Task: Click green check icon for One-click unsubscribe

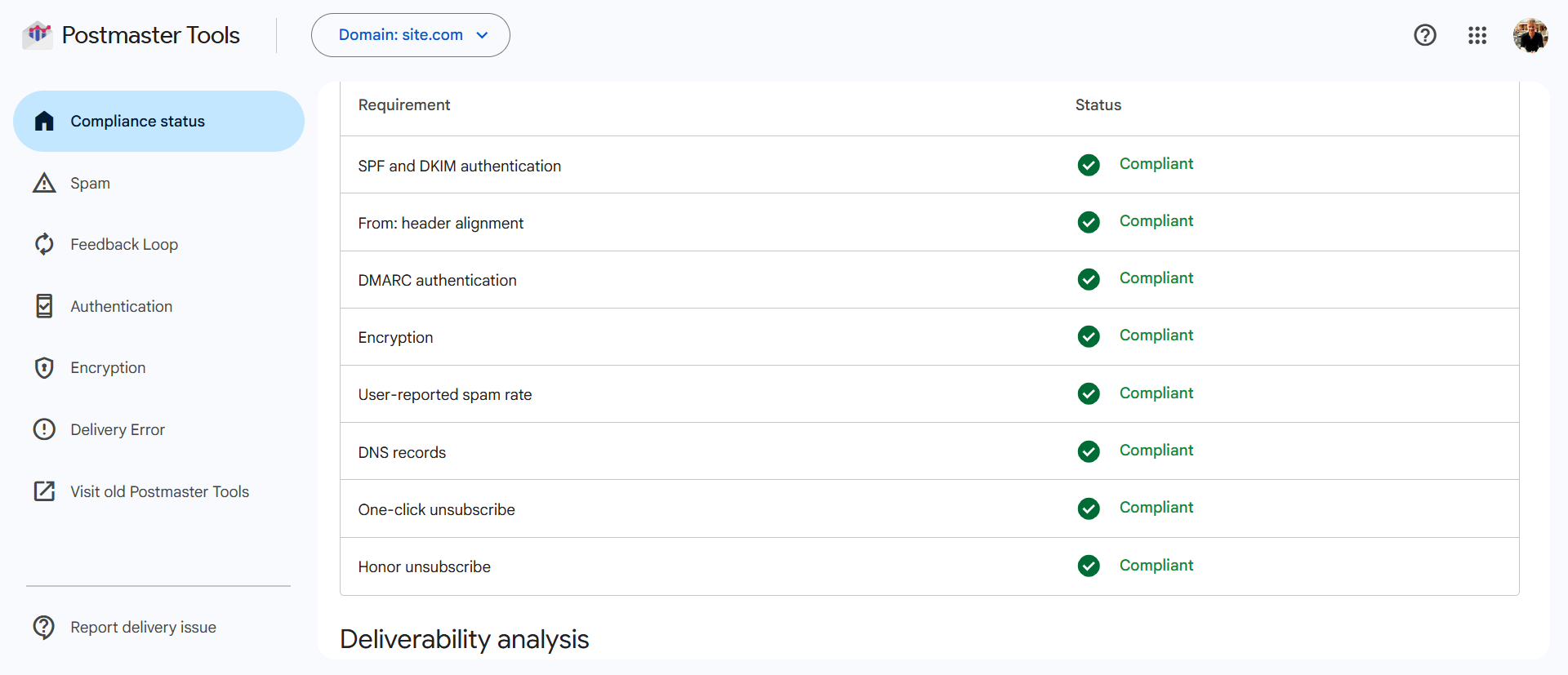Action: pyautogui.click(x=1089, y=508)
